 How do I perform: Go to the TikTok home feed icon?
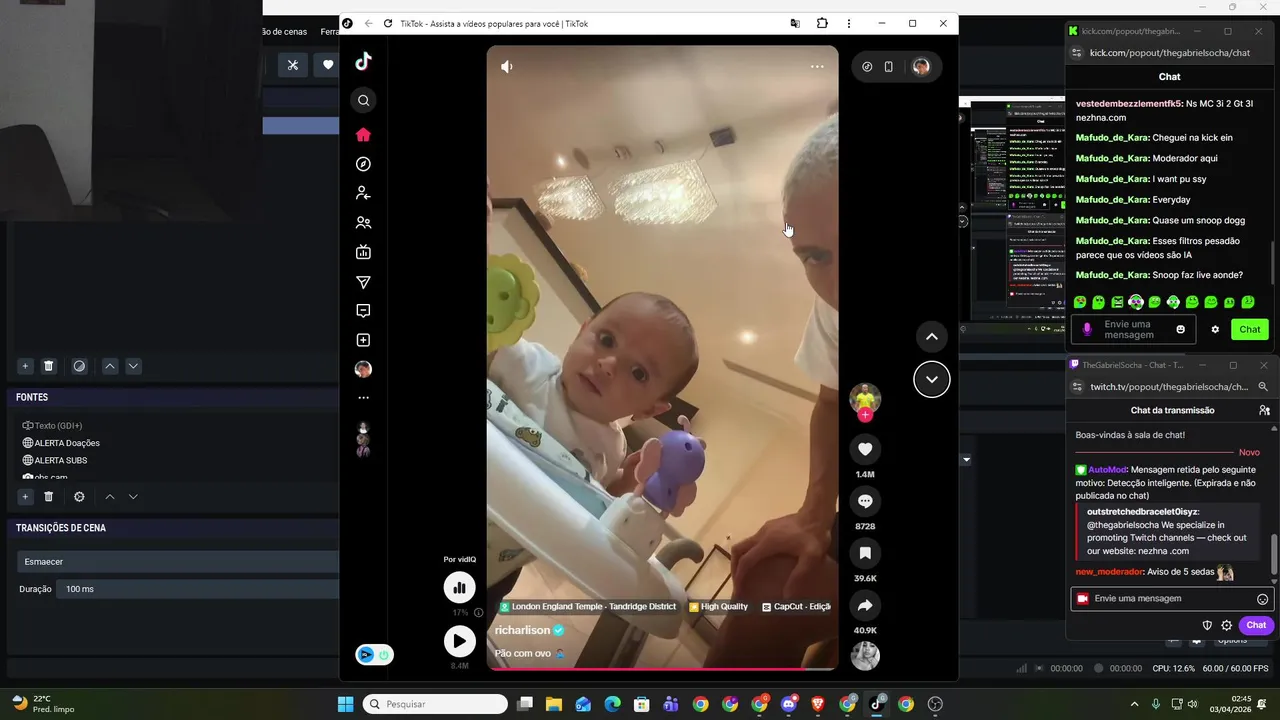click(x=363, y=135)
